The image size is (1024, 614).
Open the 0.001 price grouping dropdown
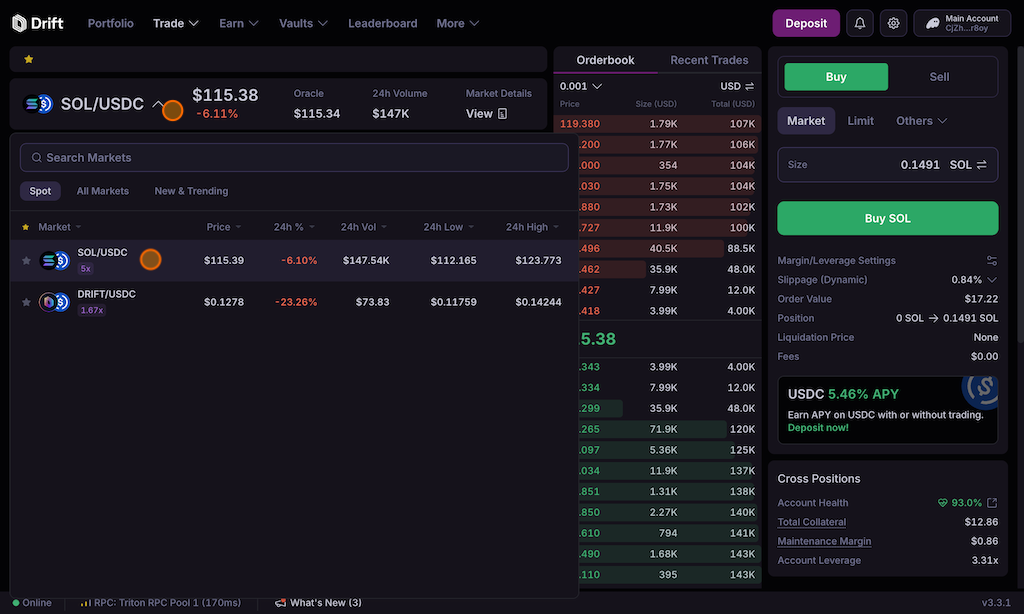581,86
